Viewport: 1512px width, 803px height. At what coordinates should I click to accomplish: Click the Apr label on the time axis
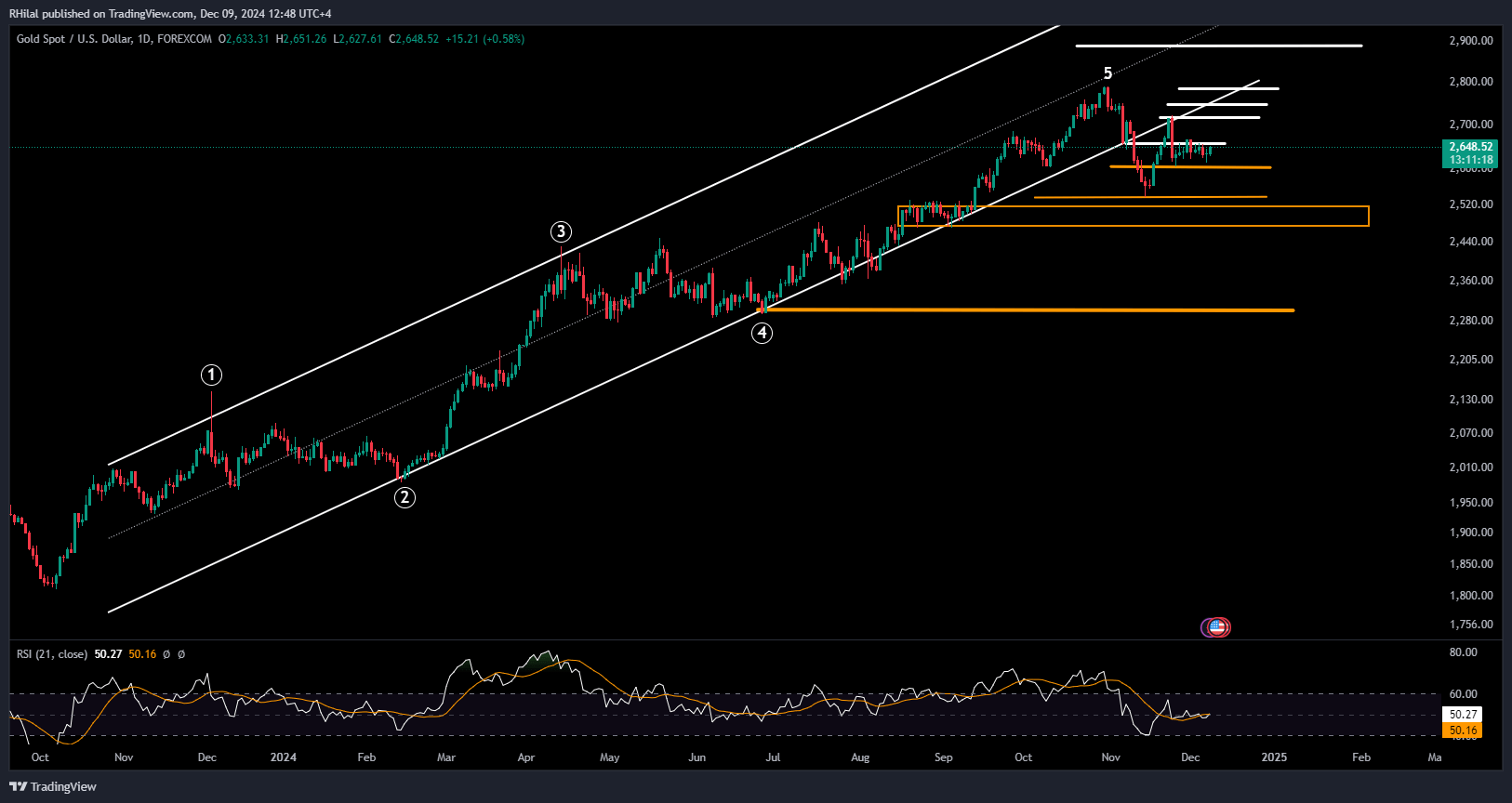coord(526,757)
